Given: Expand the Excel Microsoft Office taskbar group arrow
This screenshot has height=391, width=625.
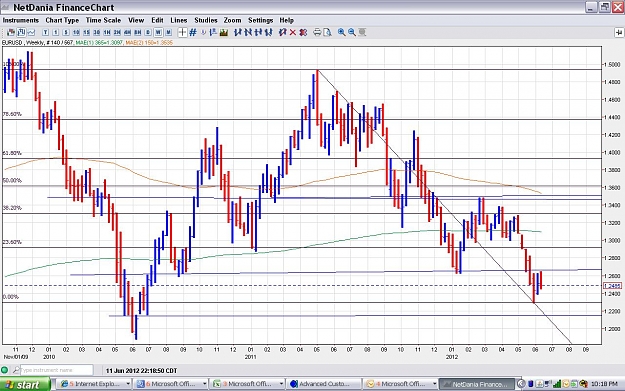Looking at the screenshot, I should click(281, 384).
